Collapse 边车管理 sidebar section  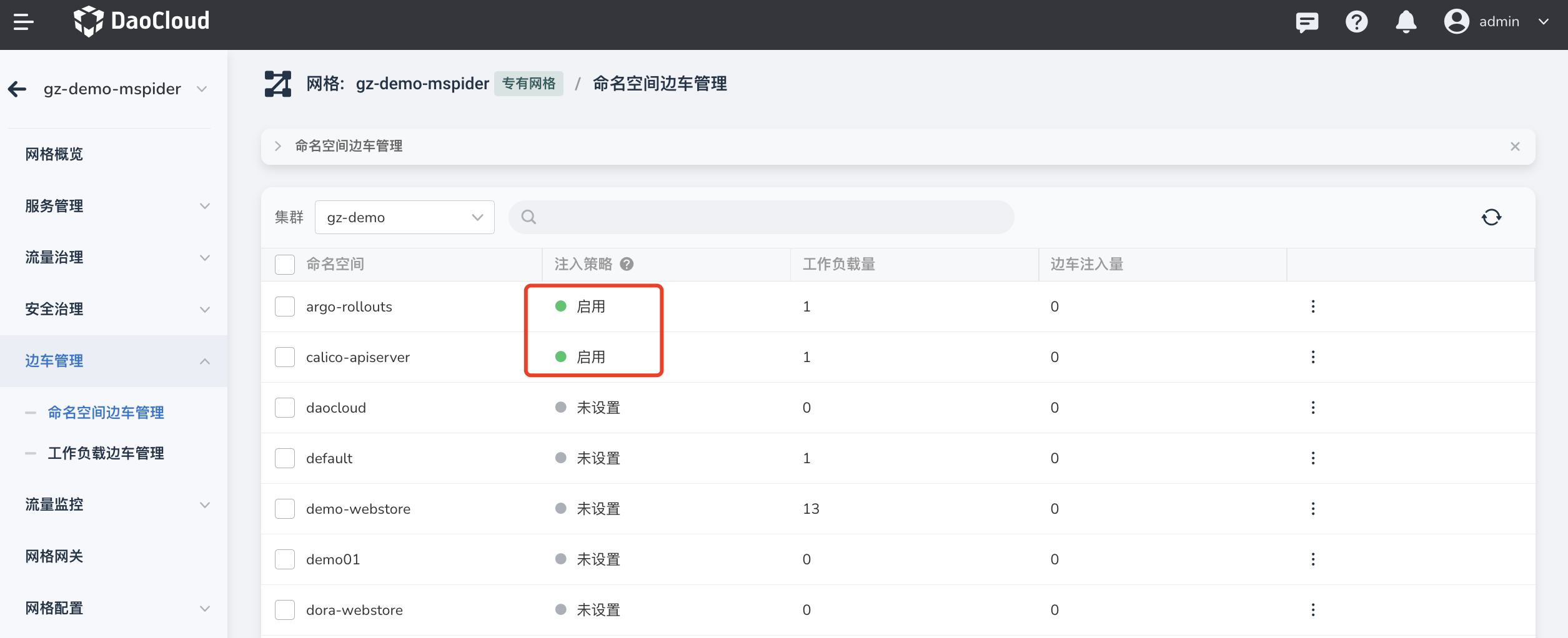(114, 361)
